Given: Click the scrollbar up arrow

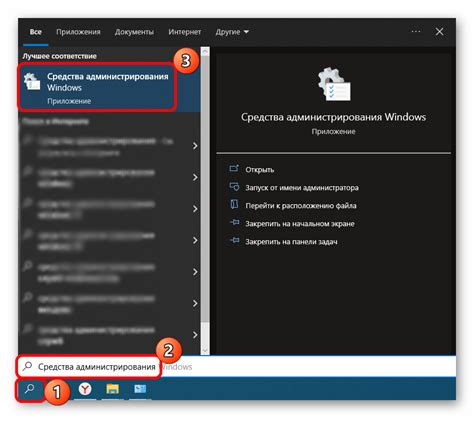Looking at the screenshot, I should pyautogui.click(x=205, y=51).
